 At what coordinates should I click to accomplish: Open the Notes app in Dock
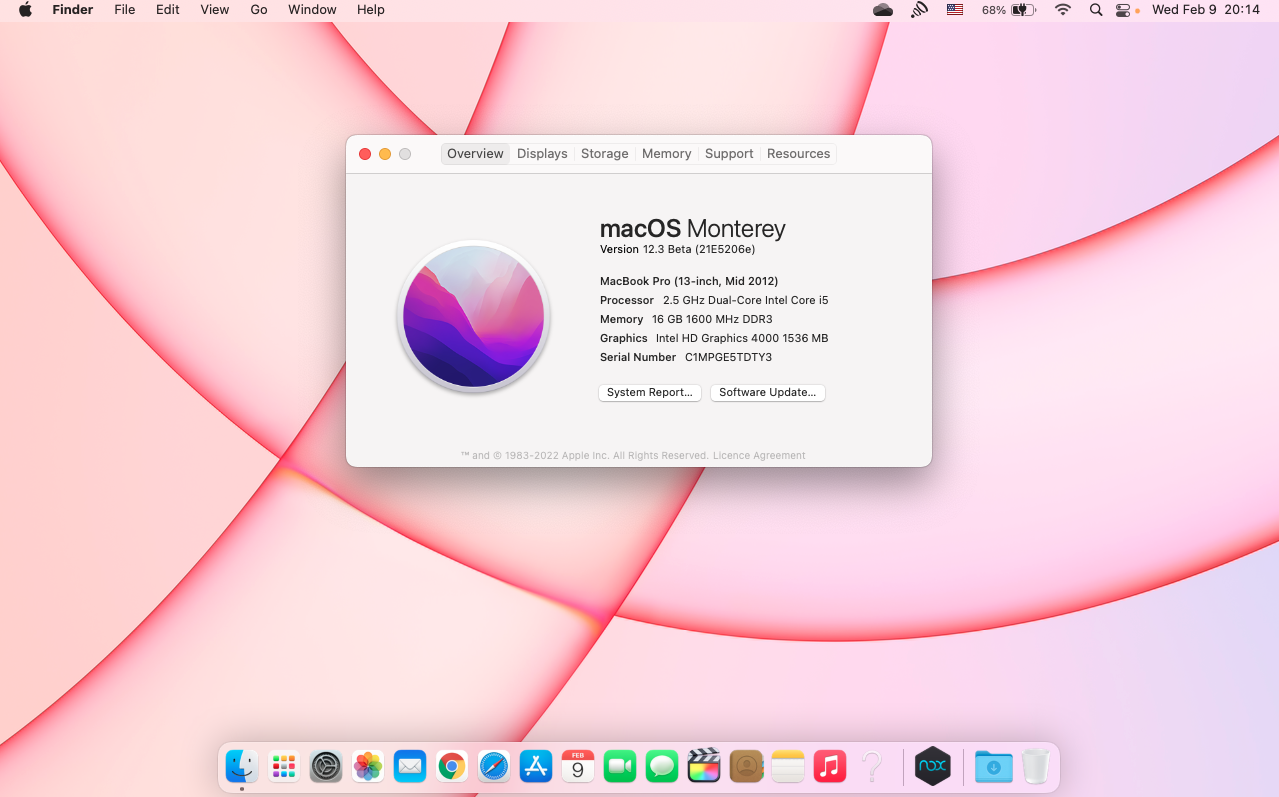[788, 767]
